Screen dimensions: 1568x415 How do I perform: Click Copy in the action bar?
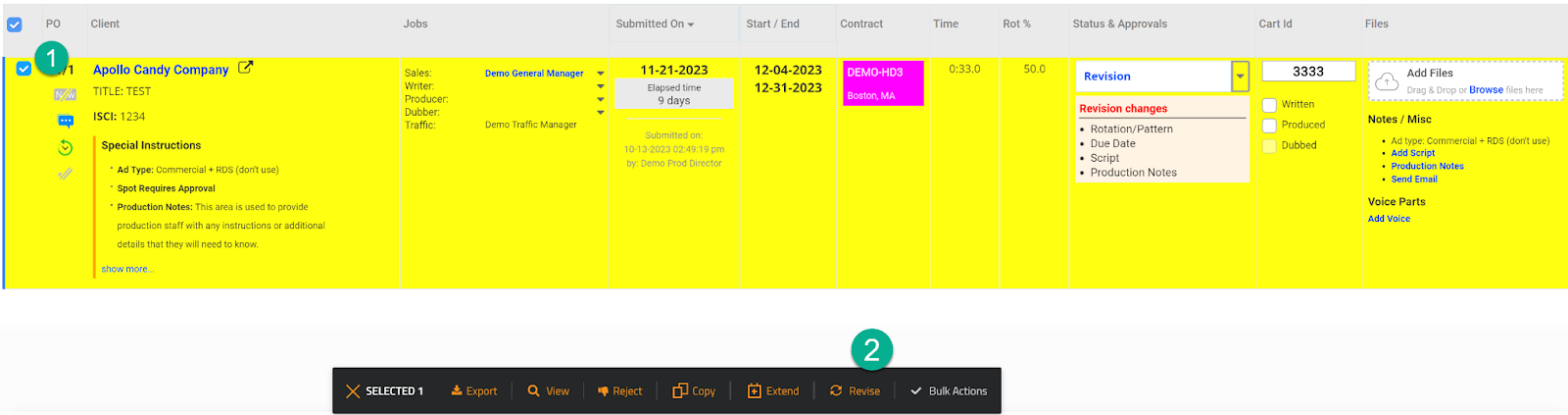pos(694,390)
